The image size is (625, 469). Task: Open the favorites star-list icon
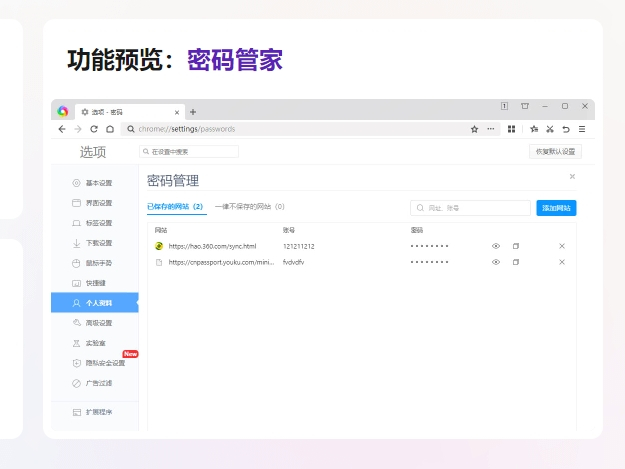pyautogui.click(x=534, y=129)
